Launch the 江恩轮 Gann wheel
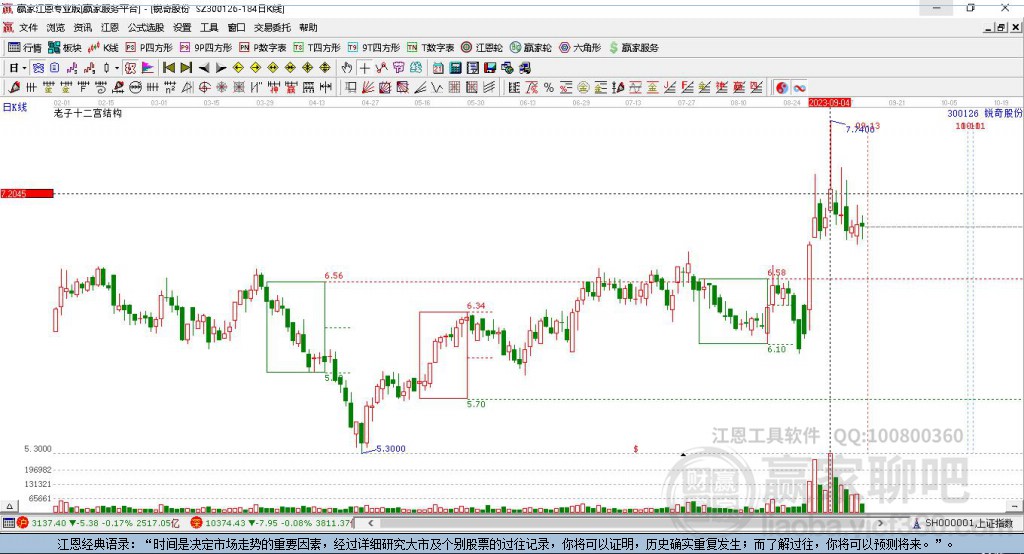Viewport: 1024px width, 554px height. pos(482,48)
